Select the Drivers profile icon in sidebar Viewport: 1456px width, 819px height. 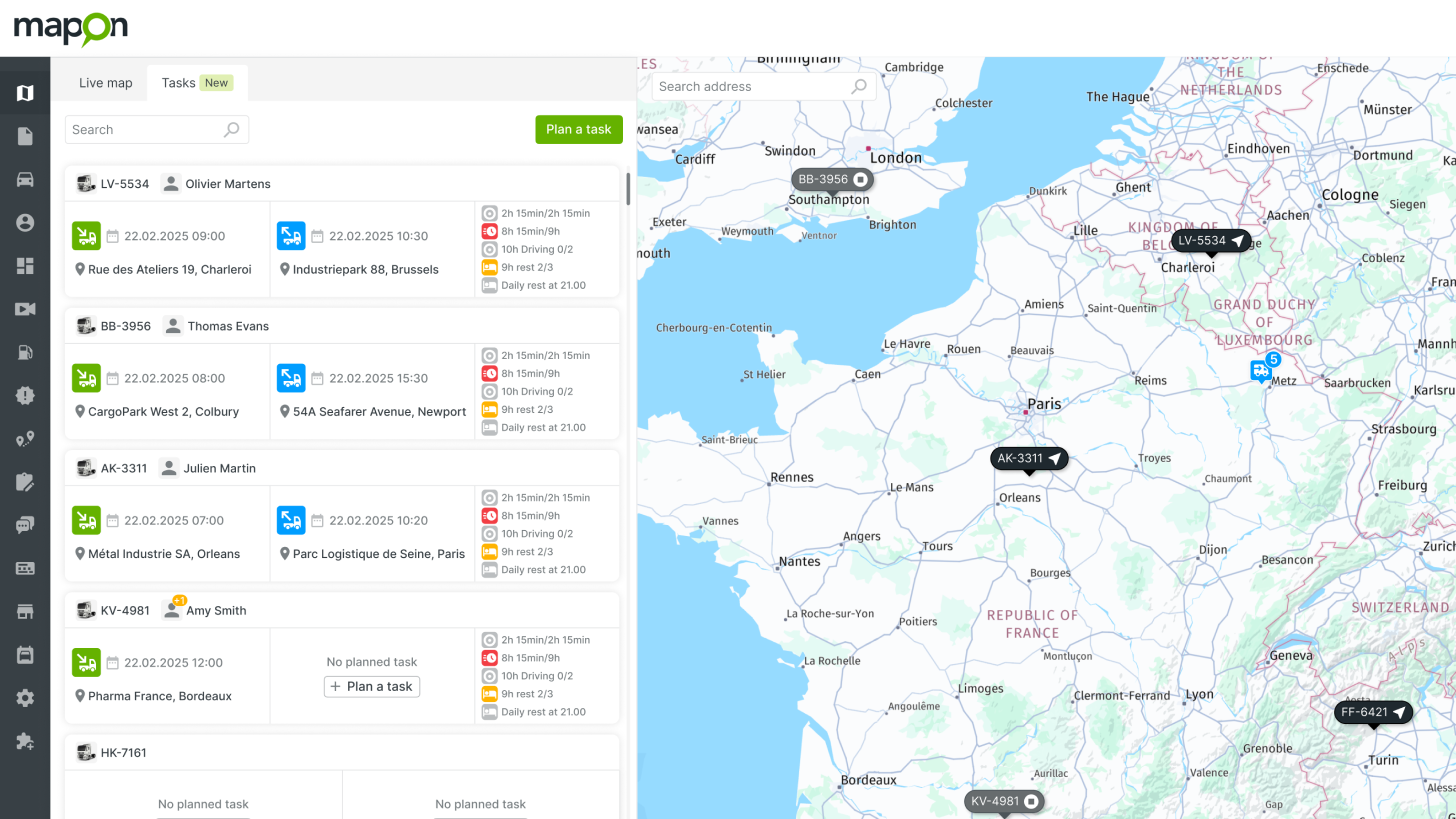coord(24,222)
